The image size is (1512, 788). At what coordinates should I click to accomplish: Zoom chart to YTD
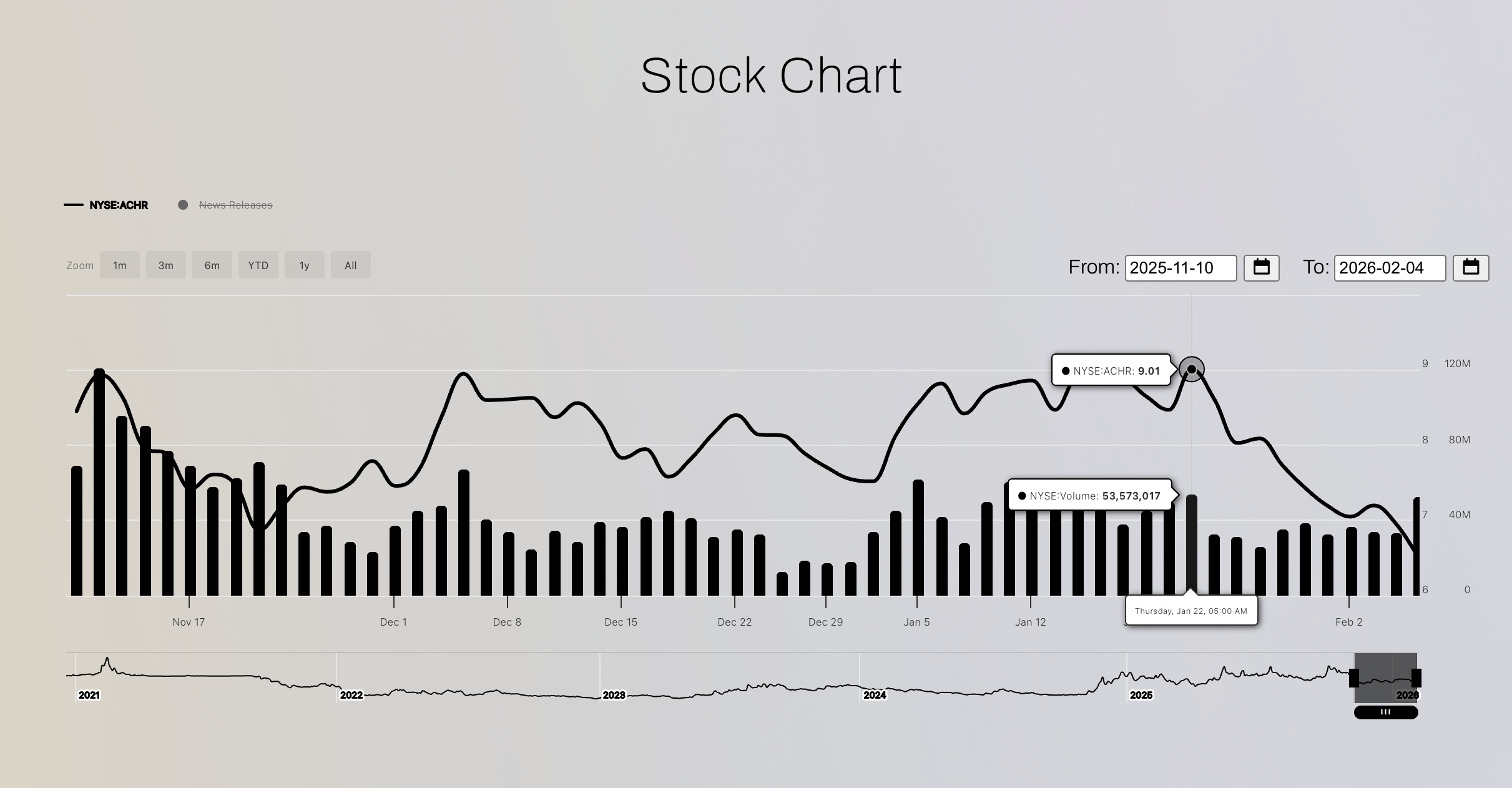point(258,265)
